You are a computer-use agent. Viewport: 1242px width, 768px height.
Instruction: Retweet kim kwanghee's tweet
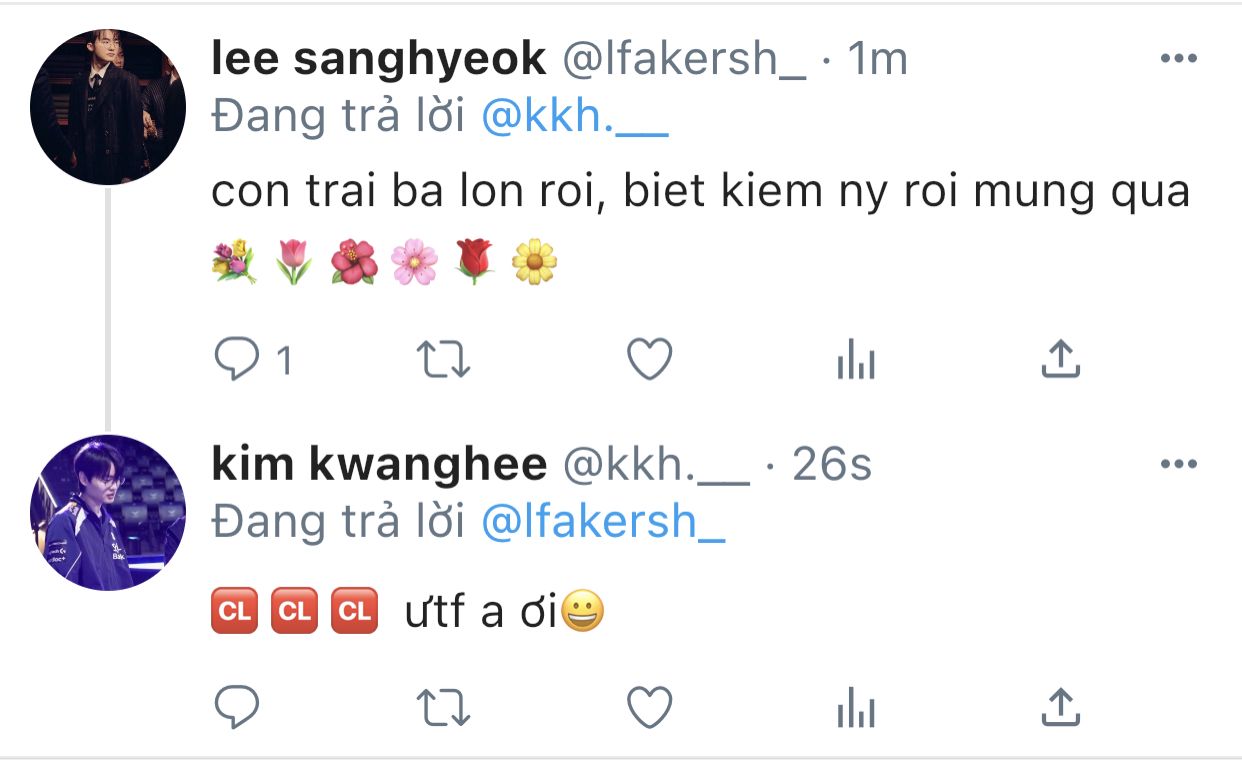[443, 709]
